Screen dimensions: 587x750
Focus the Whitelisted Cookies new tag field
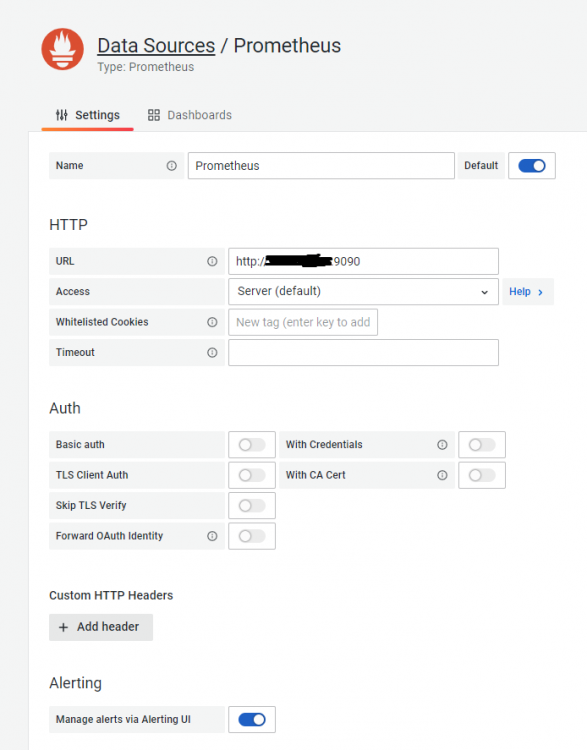tap(303, 322)
